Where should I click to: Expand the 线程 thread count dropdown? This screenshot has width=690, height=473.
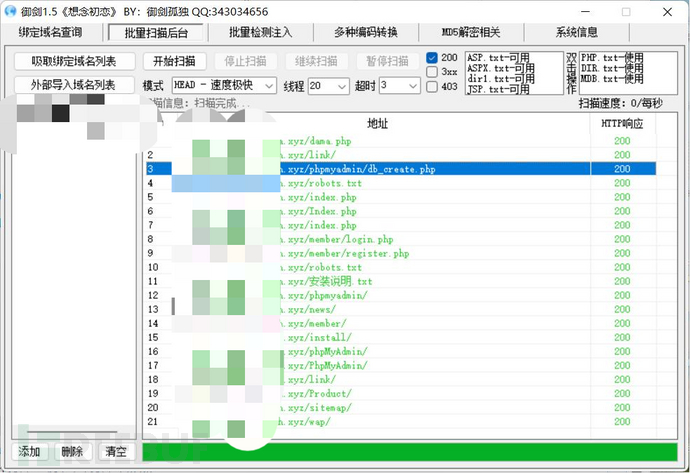(x=329, y=86)
